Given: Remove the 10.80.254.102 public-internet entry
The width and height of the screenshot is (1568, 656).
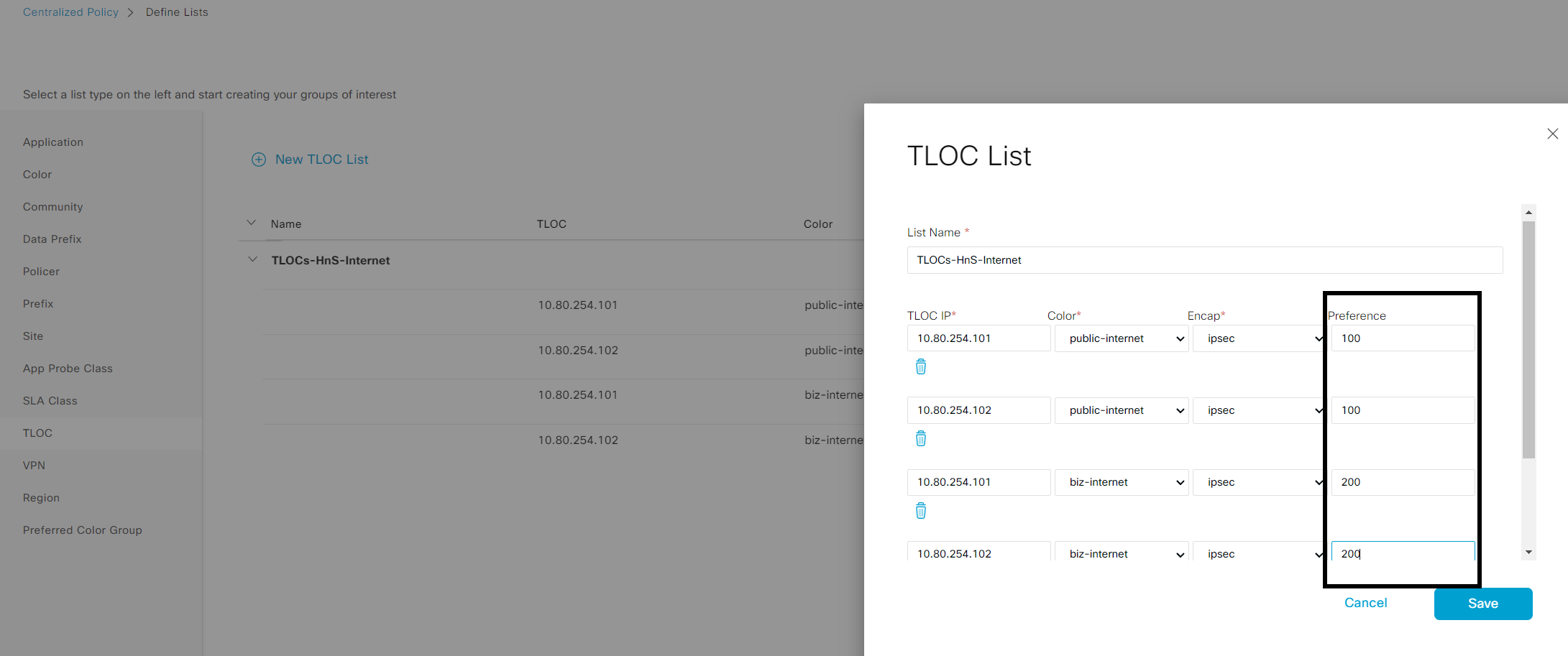Looking at the screenshot, I should [921, 438].
